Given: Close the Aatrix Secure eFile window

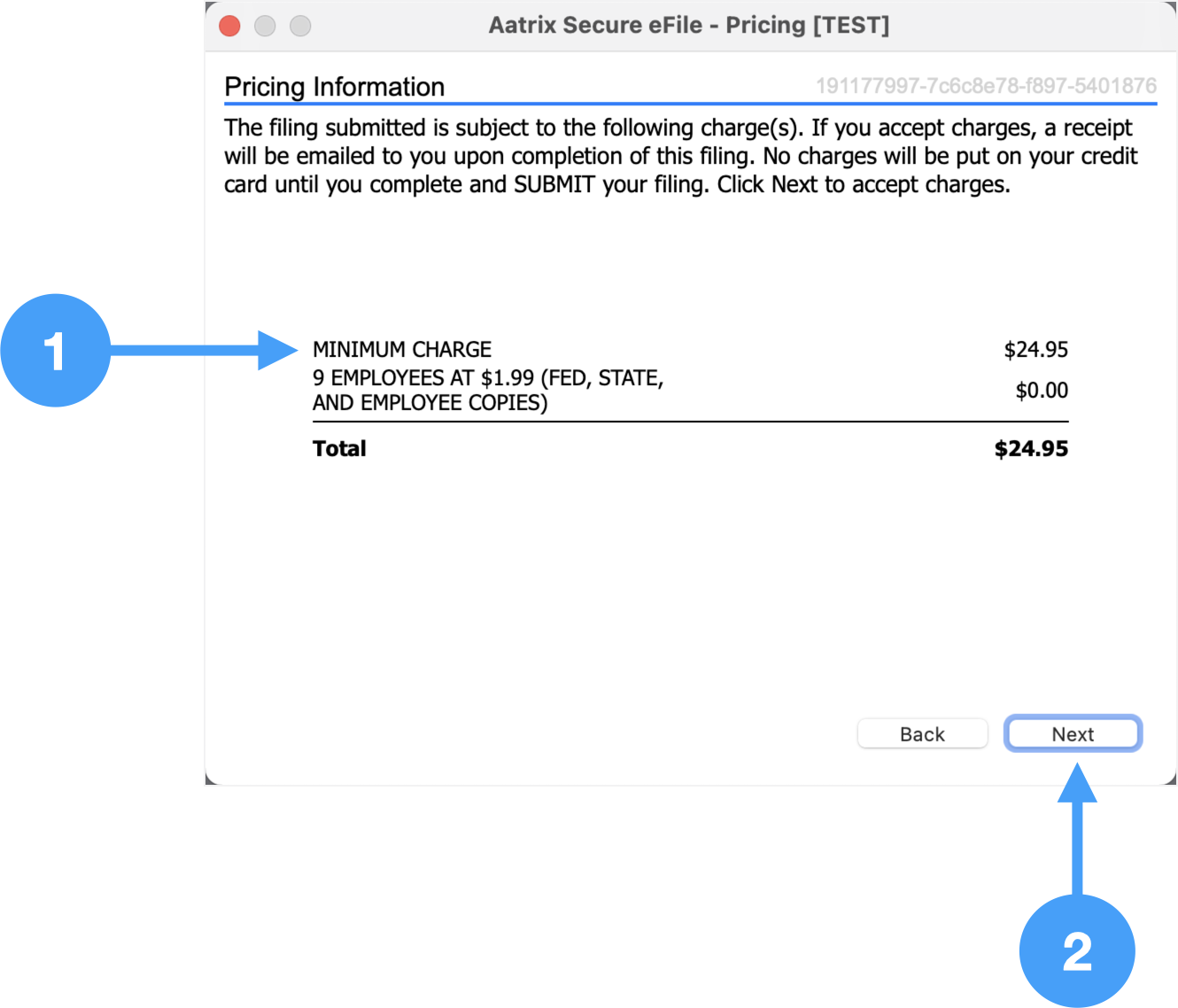Looking at the screenshot, I should (230, 26).
